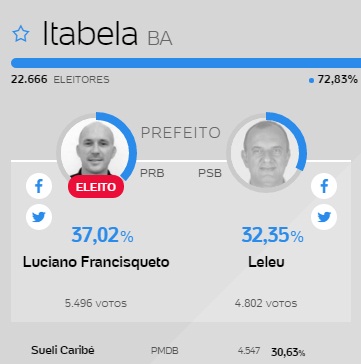361x364 pixels.
Task: Click the 72,83% turnout indicator
Action: coord(333,80)
